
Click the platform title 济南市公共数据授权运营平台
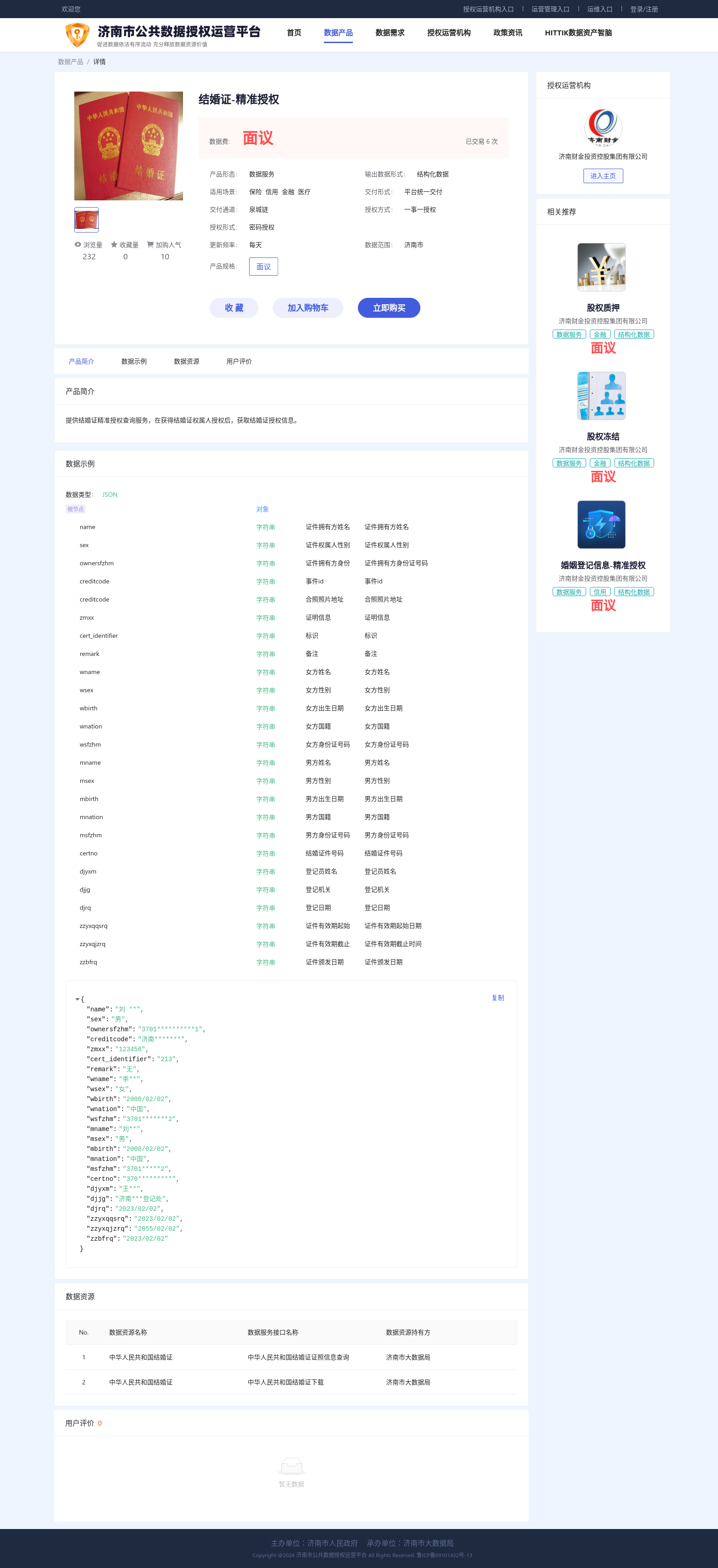pos(179,32)
